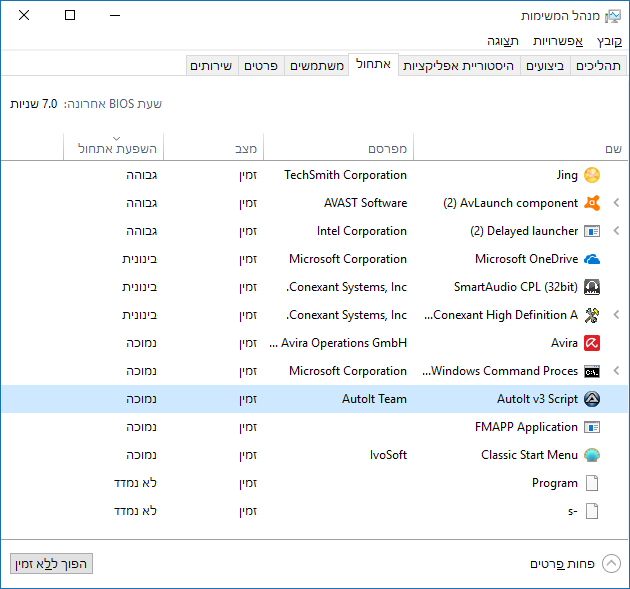Click the הפוך ללא זמין (Disable) button

point(52,564)
